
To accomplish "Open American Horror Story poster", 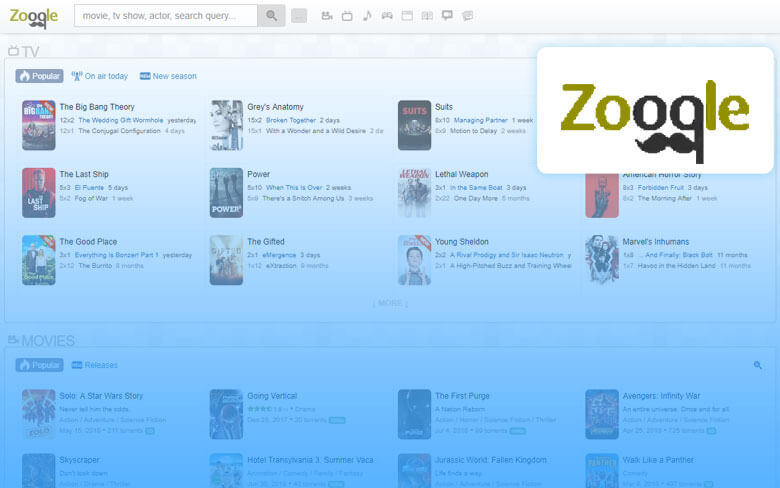I will 602,195.
